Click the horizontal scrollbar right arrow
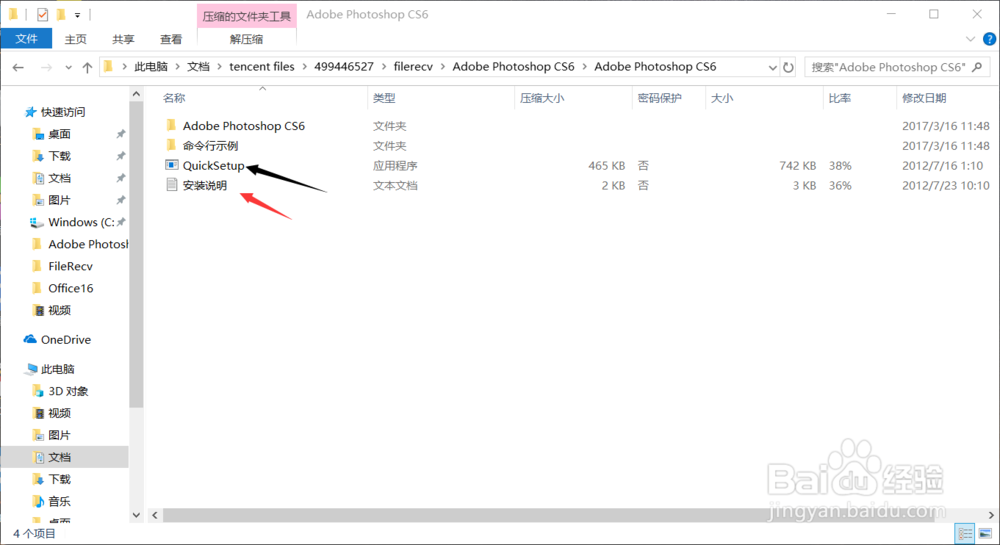This screenshot has width=1000, height=545. point(991,515)
